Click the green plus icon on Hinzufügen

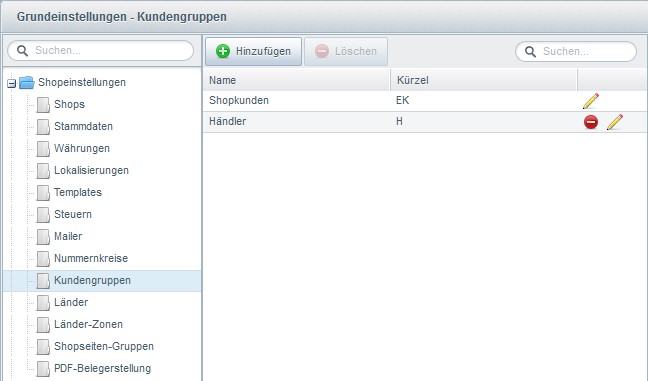point(223,51)
